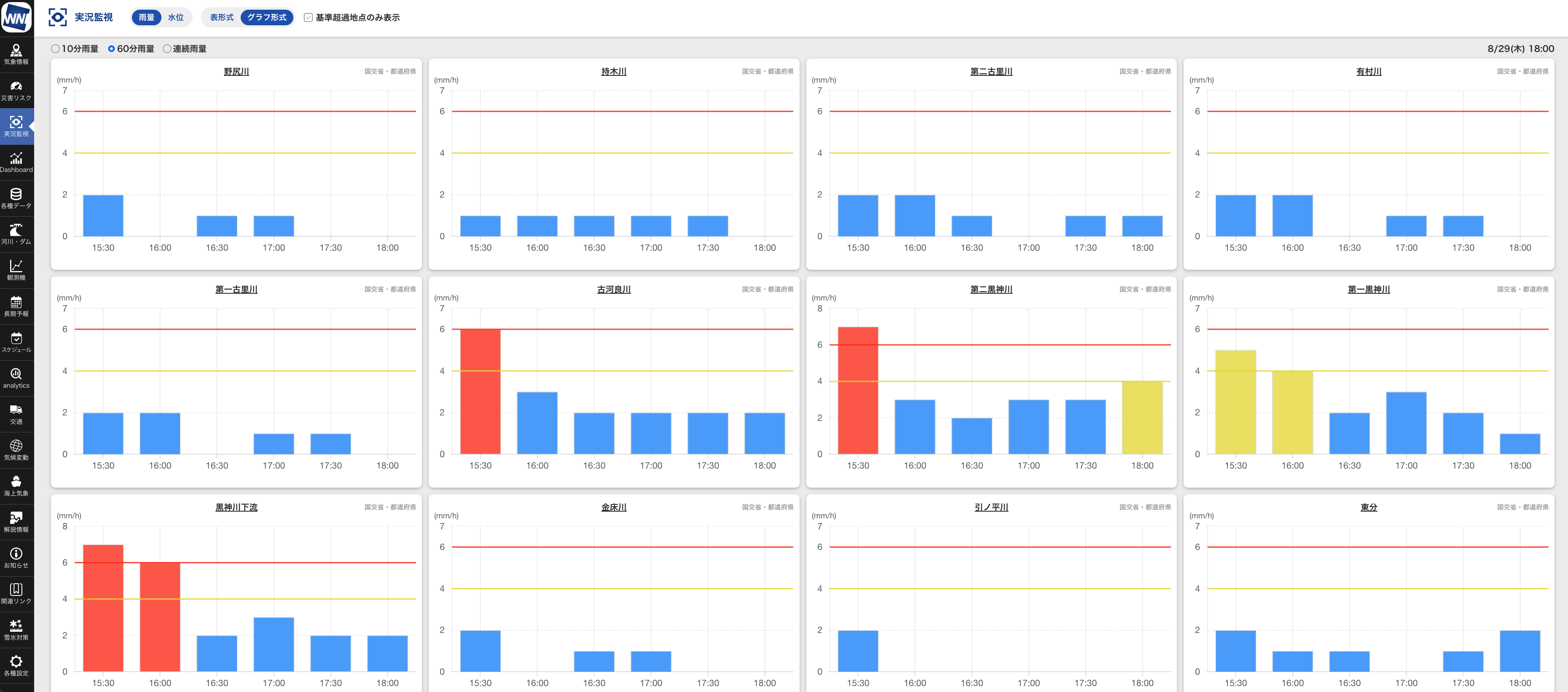Screen dimensions: 1568x692
Task: Open the Dashboard sidebar icon
Action: click(16, 161)
